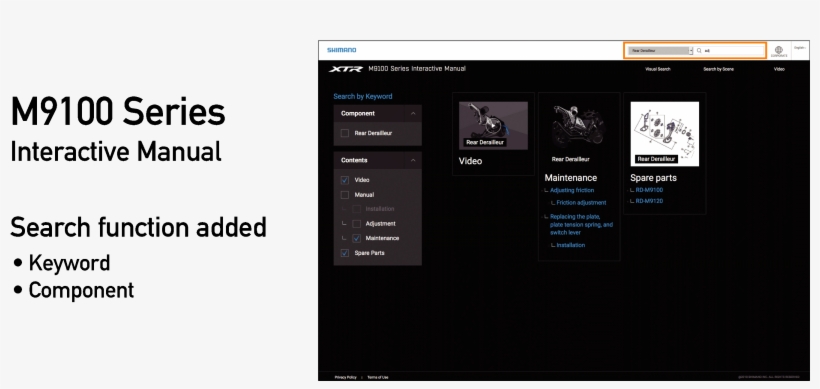Open the RD-M9120 spare parts link

pos(649,201)
